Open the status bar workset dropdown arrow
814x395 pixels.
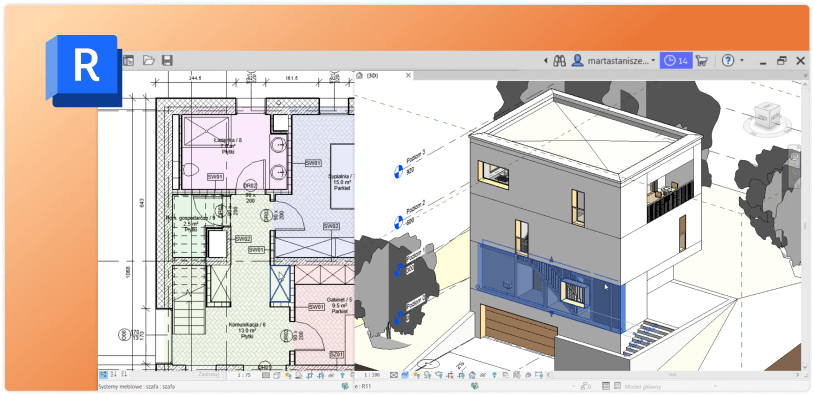tap(574, 386)
